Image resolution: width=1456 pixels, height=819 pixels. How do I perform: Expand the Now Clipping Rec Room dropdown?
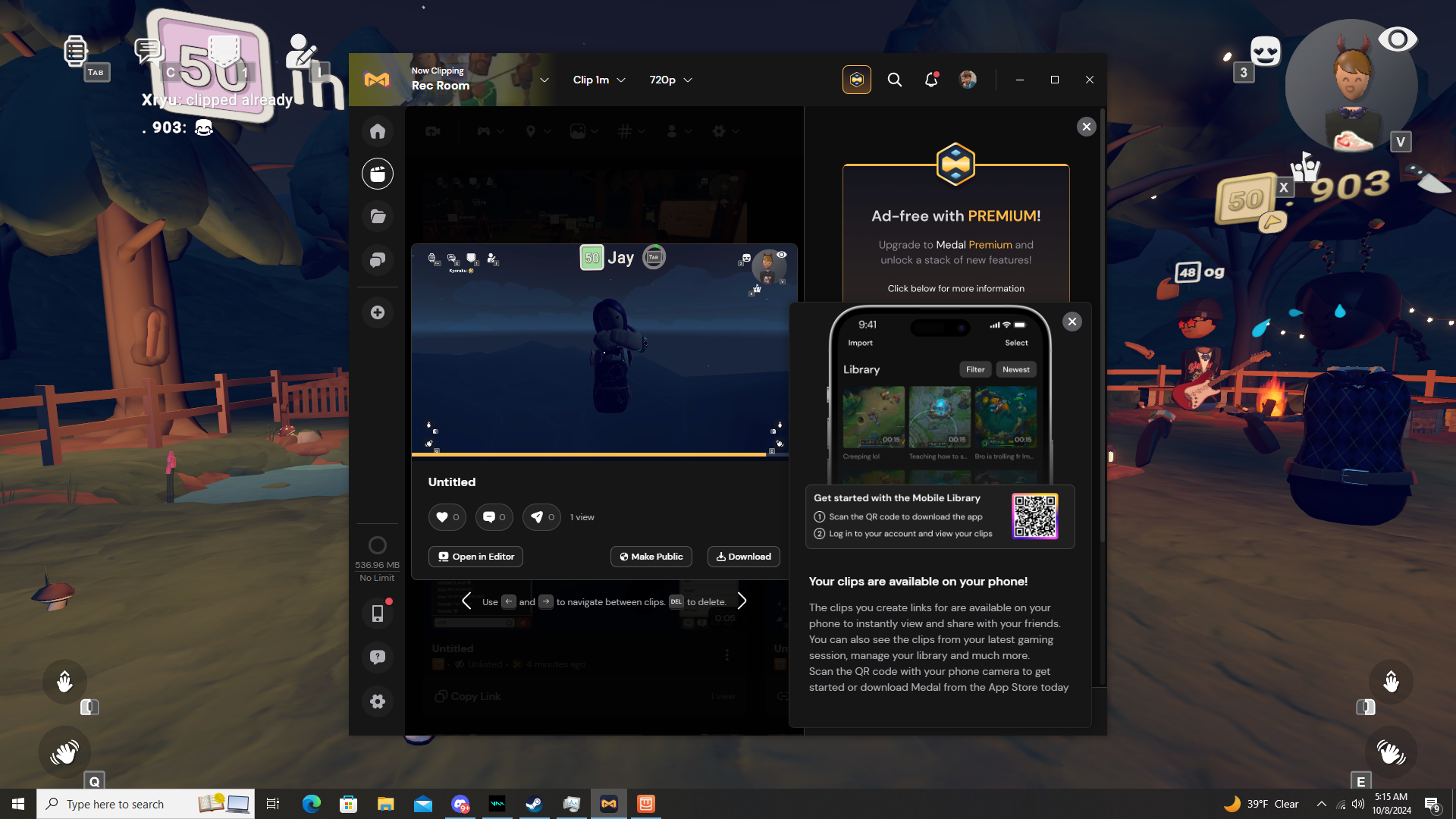point(544,80)
